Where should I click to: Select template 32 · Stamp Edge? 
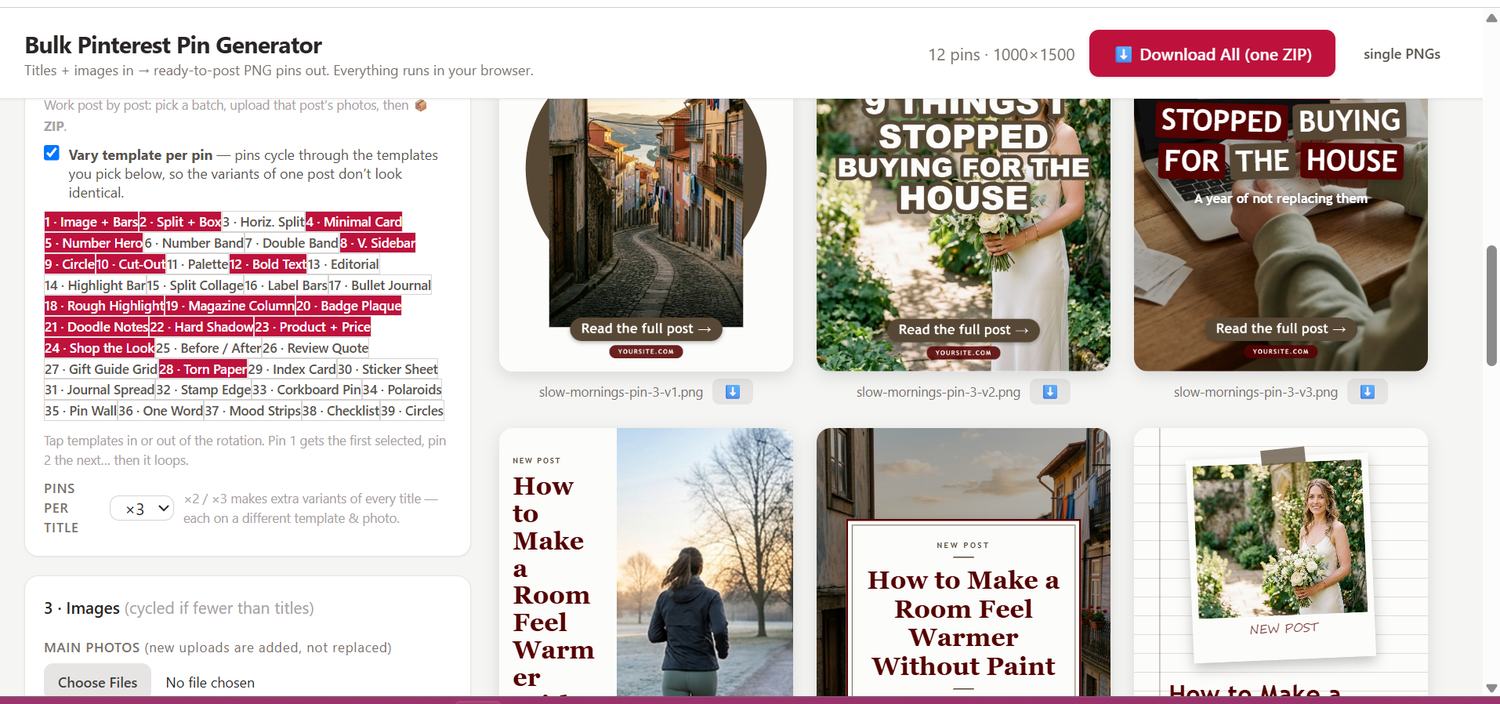tap(203, 390)
